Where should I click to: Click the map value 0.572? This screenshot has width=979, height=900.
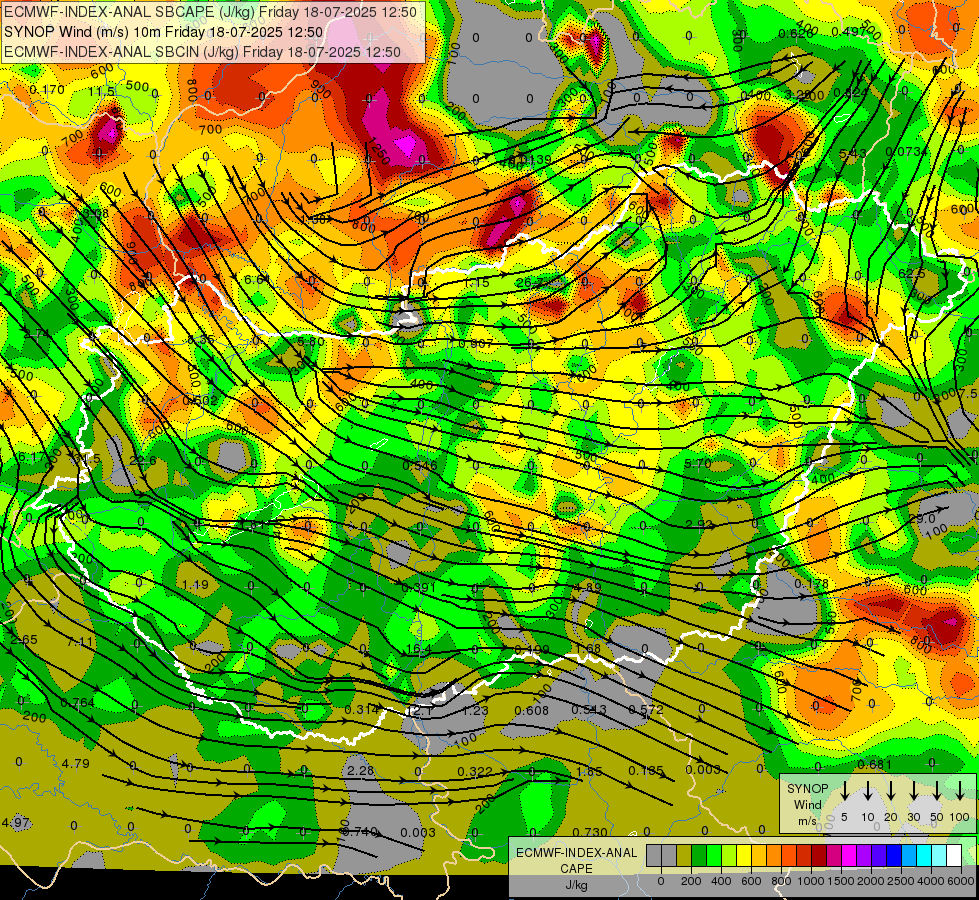[x=646, y=710]
